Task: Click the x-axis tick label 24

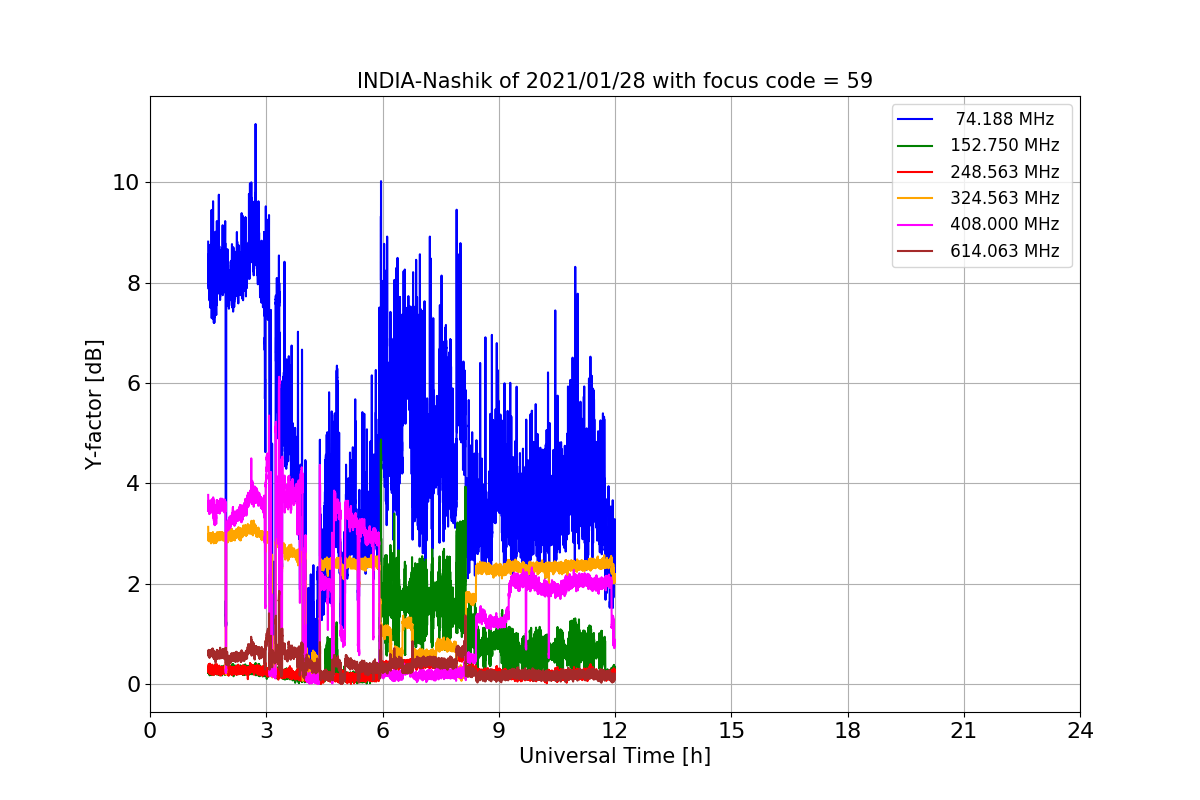Action: [1080, 731]
